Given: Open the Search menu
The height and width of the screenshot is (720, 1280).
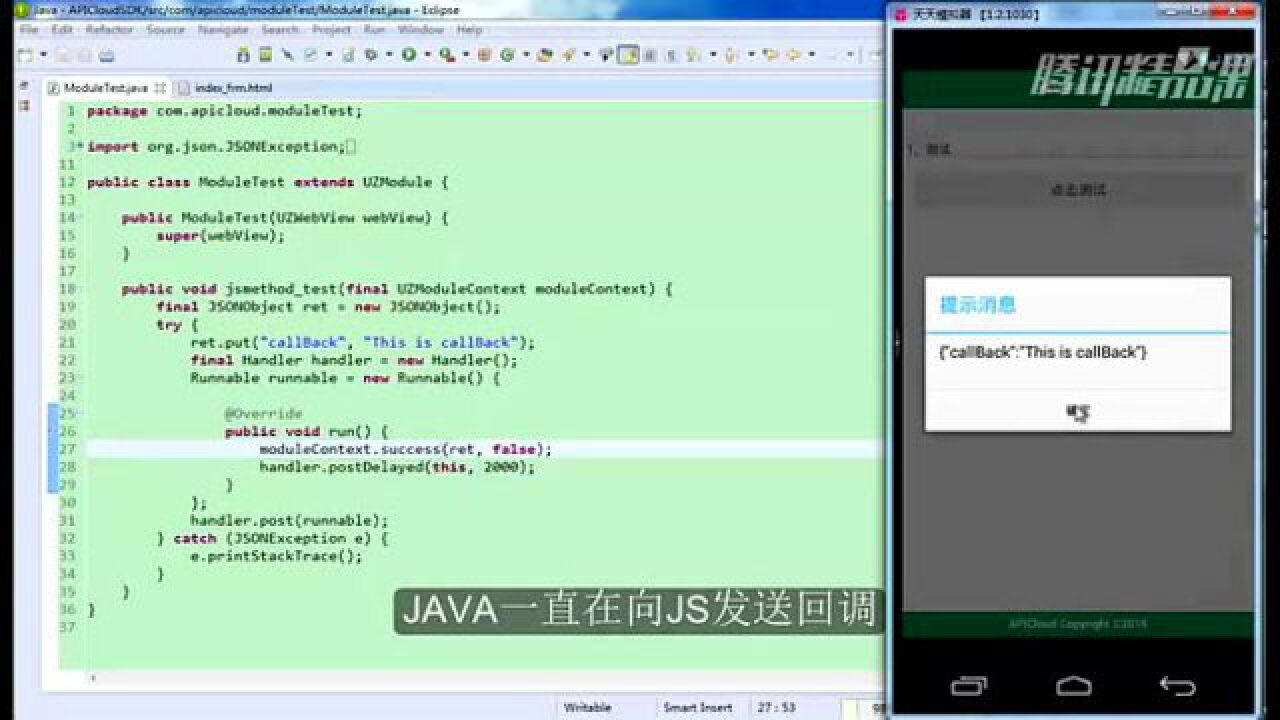Looking at the screenshot, I should point(280,30).
